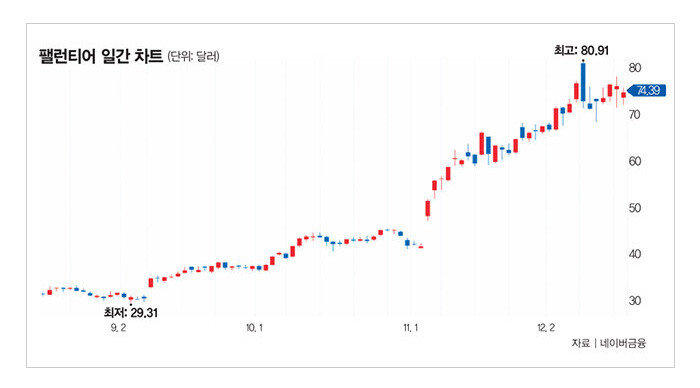Click the 최고: 80.91 label
The width and height of the screenshot is (700, 388).
tap(581, 50)
